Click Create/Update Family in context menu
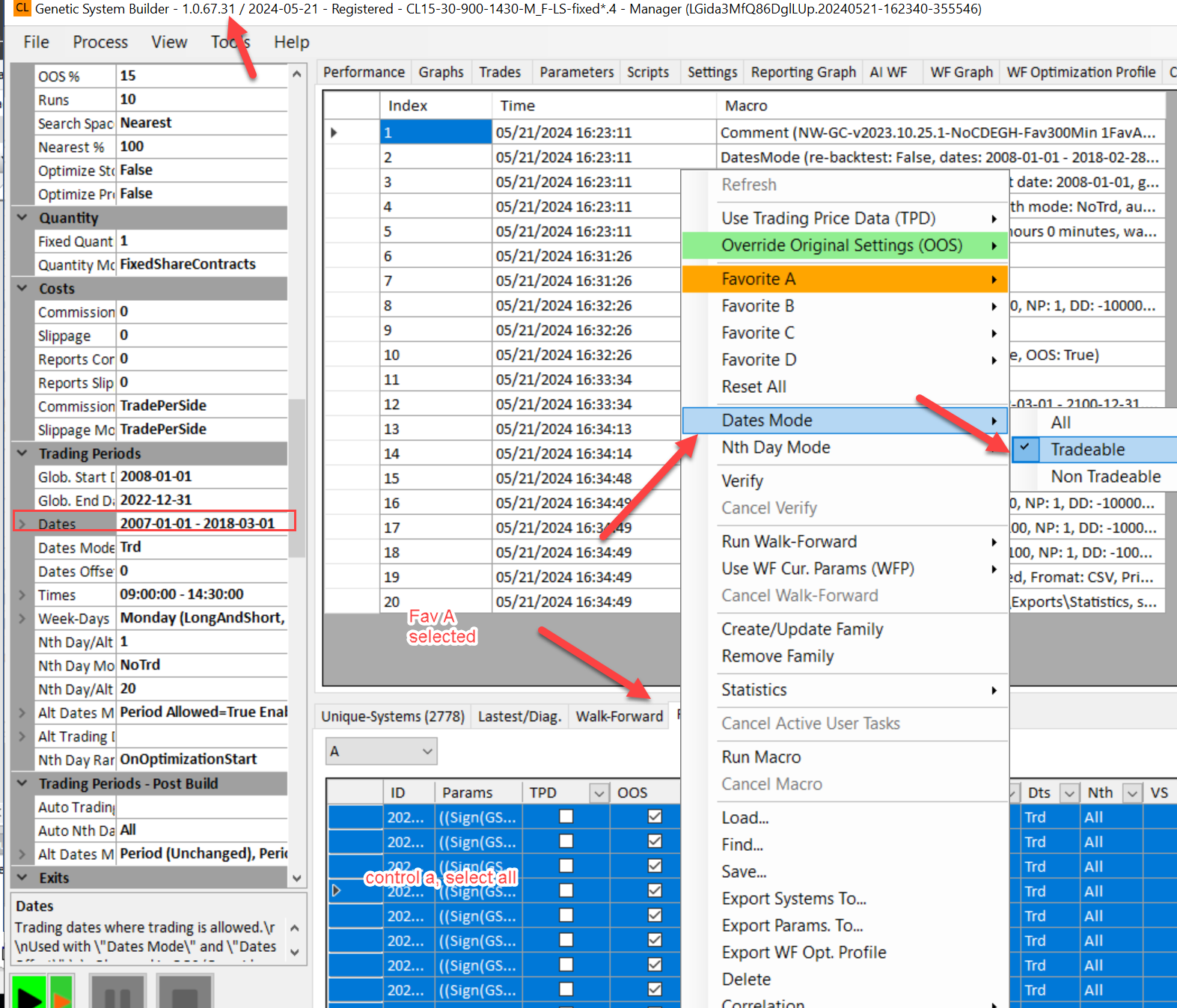 click(802, 629)
